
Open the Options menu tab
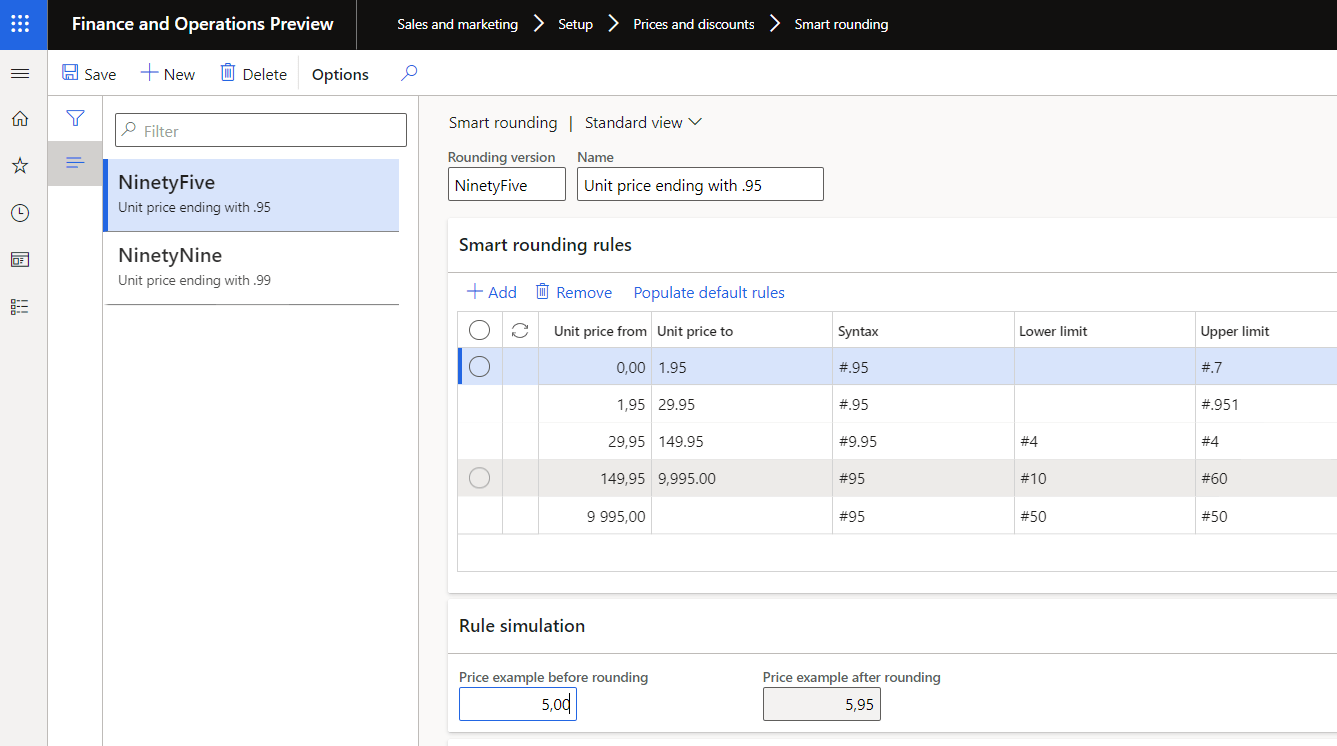(x=340, y=75)
